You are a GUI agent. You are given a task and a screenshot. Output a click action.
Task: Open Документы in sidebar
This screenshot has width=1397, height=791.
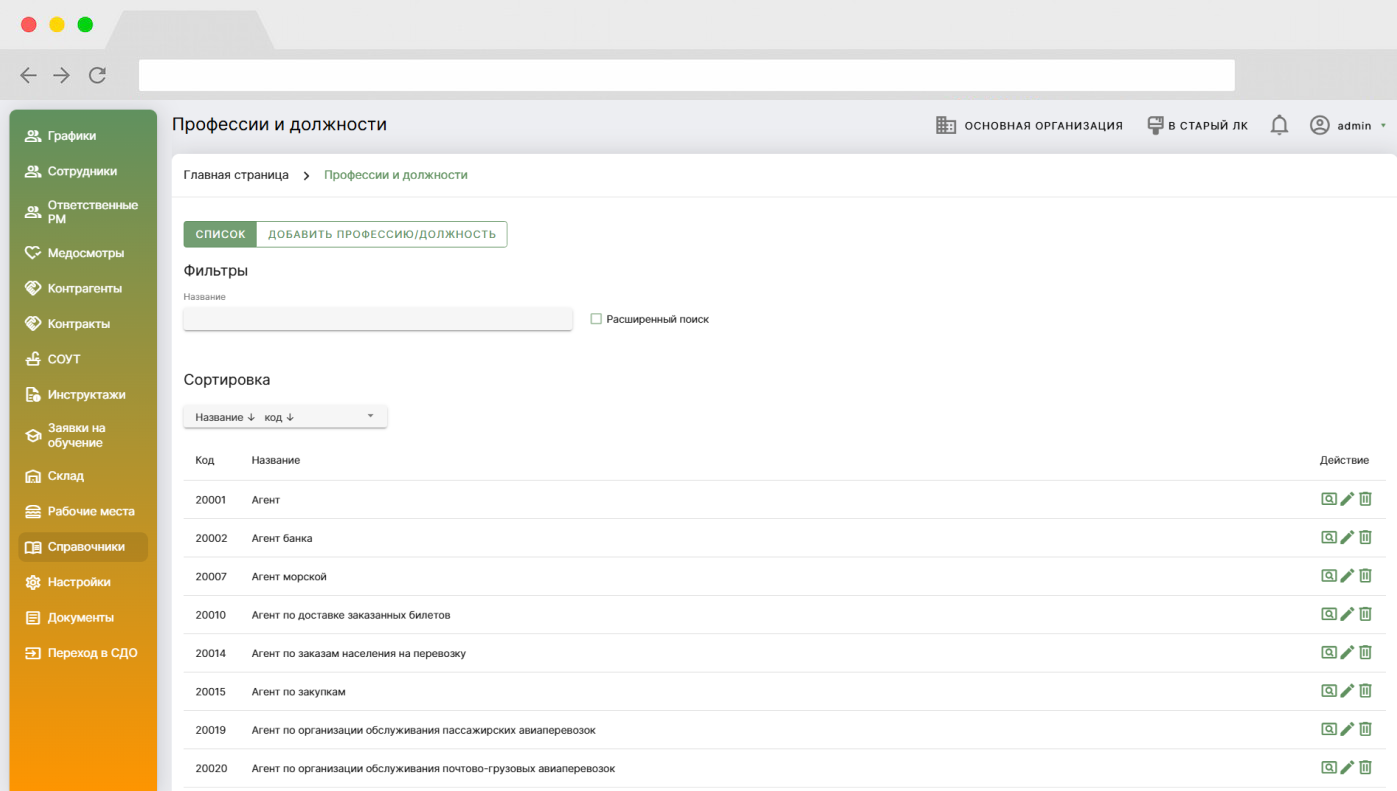[83, 618]
